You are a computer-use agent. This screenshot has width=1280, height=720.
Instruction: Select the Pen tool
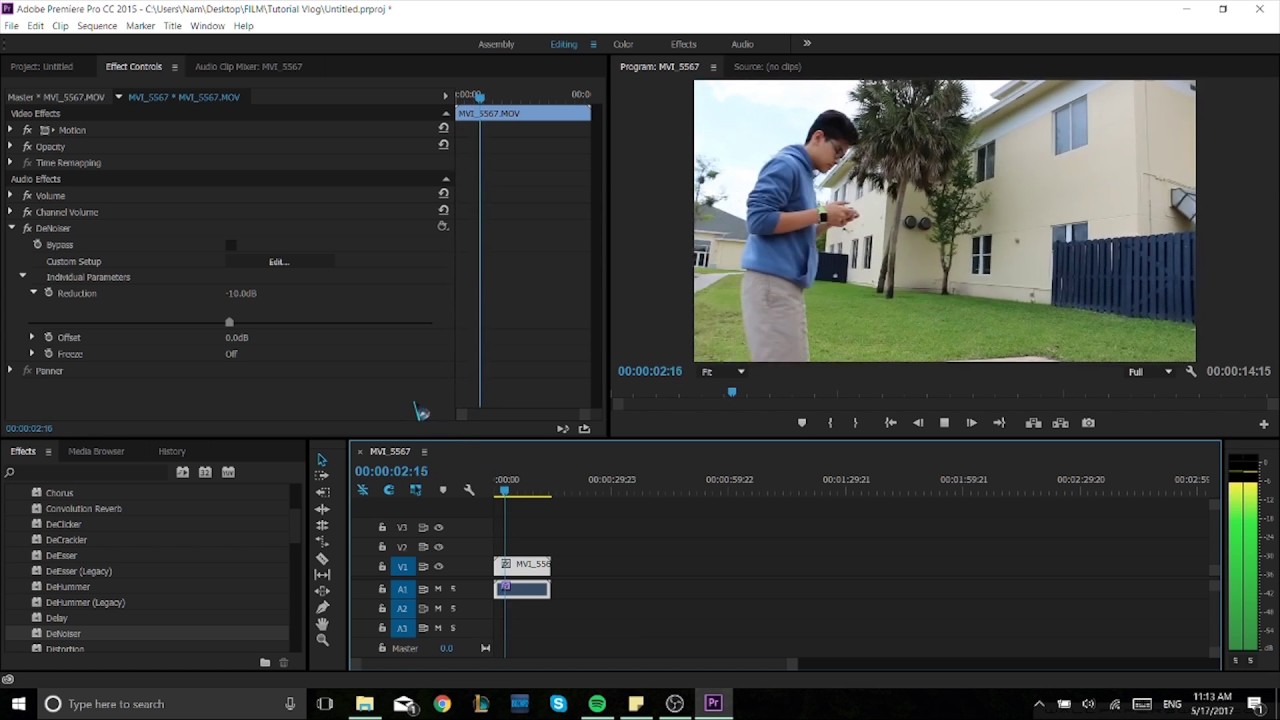pyautogui.click(x=322, y=607)
